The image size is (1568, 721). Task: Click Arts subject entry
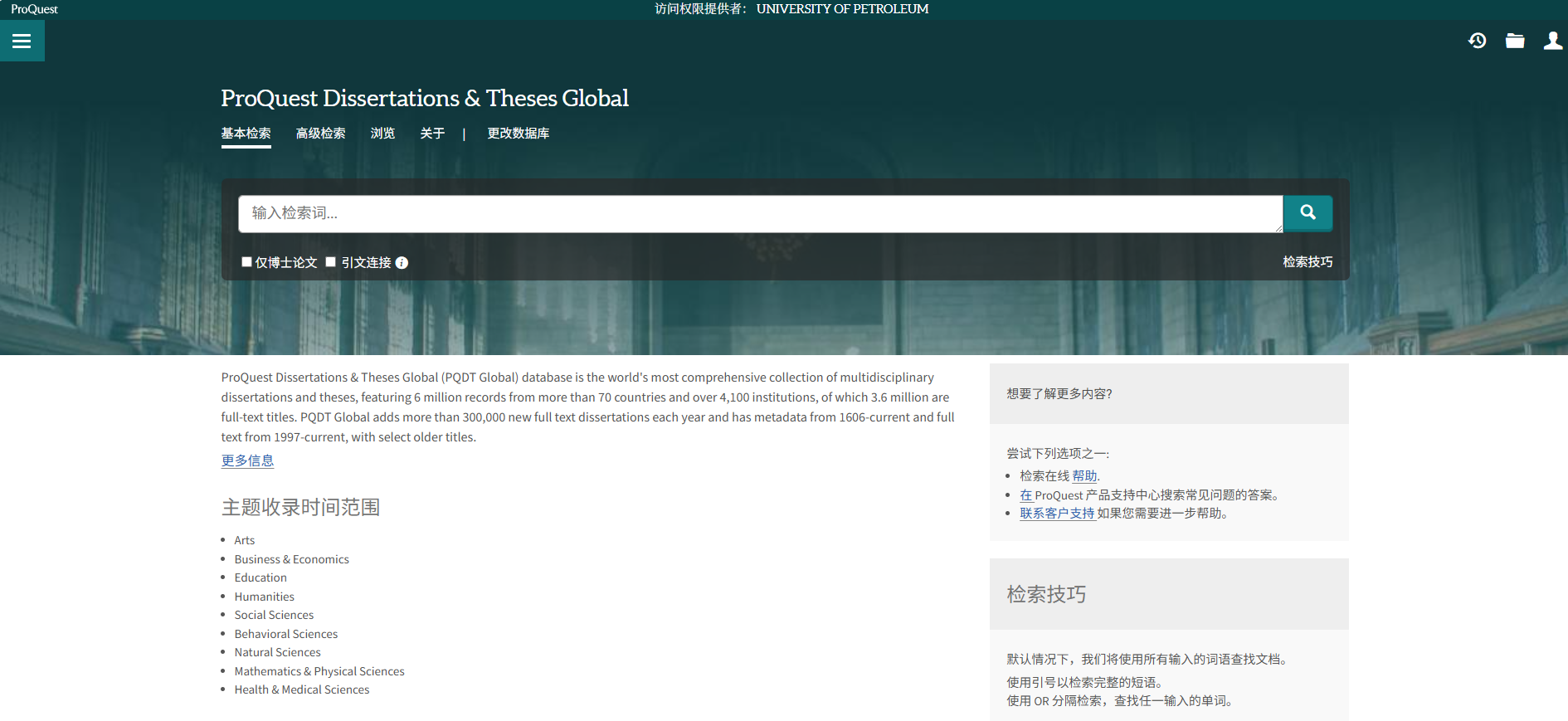[x=245, y=540]
